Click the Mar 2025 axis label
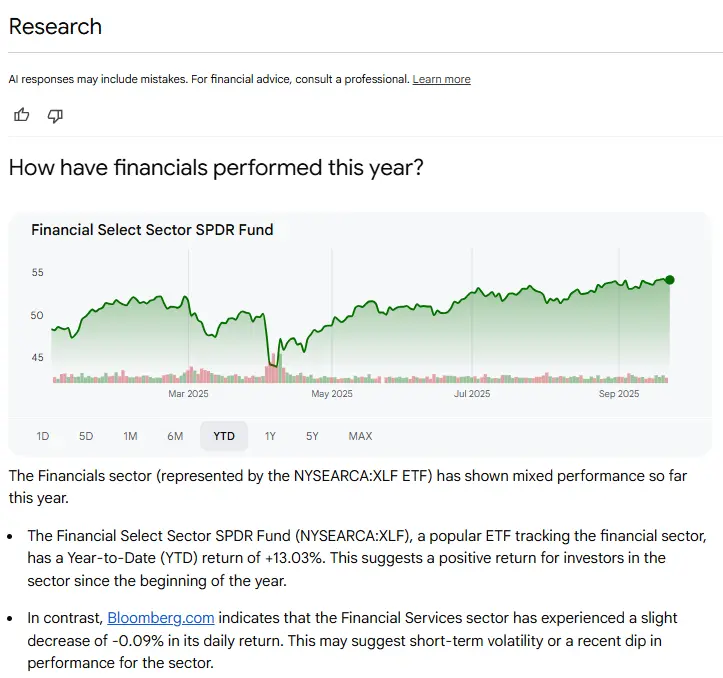The width and height of the screenshot is (723, 678). [x=189, y=394]
